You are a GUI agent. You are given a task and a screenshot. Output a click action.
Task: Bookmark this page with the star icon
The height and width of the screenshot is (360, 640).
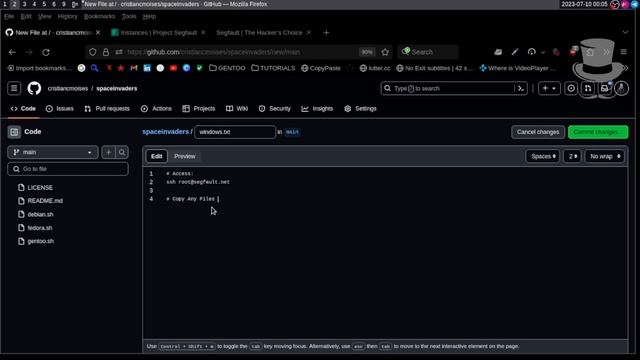(x=385, y=52)
